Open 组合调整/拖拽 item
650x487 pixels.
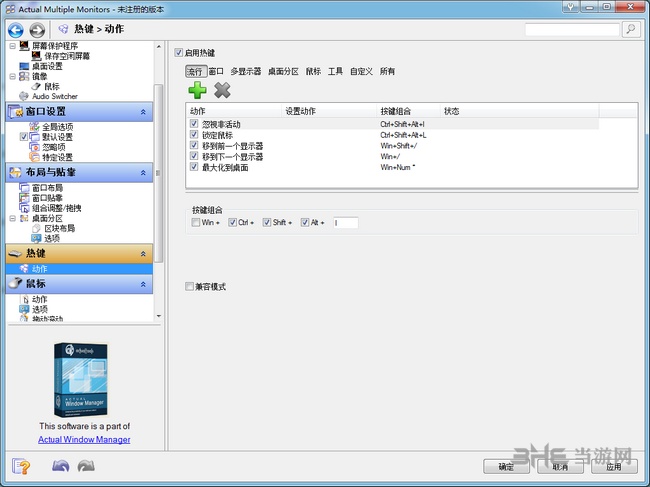click(x=56, y=208)
